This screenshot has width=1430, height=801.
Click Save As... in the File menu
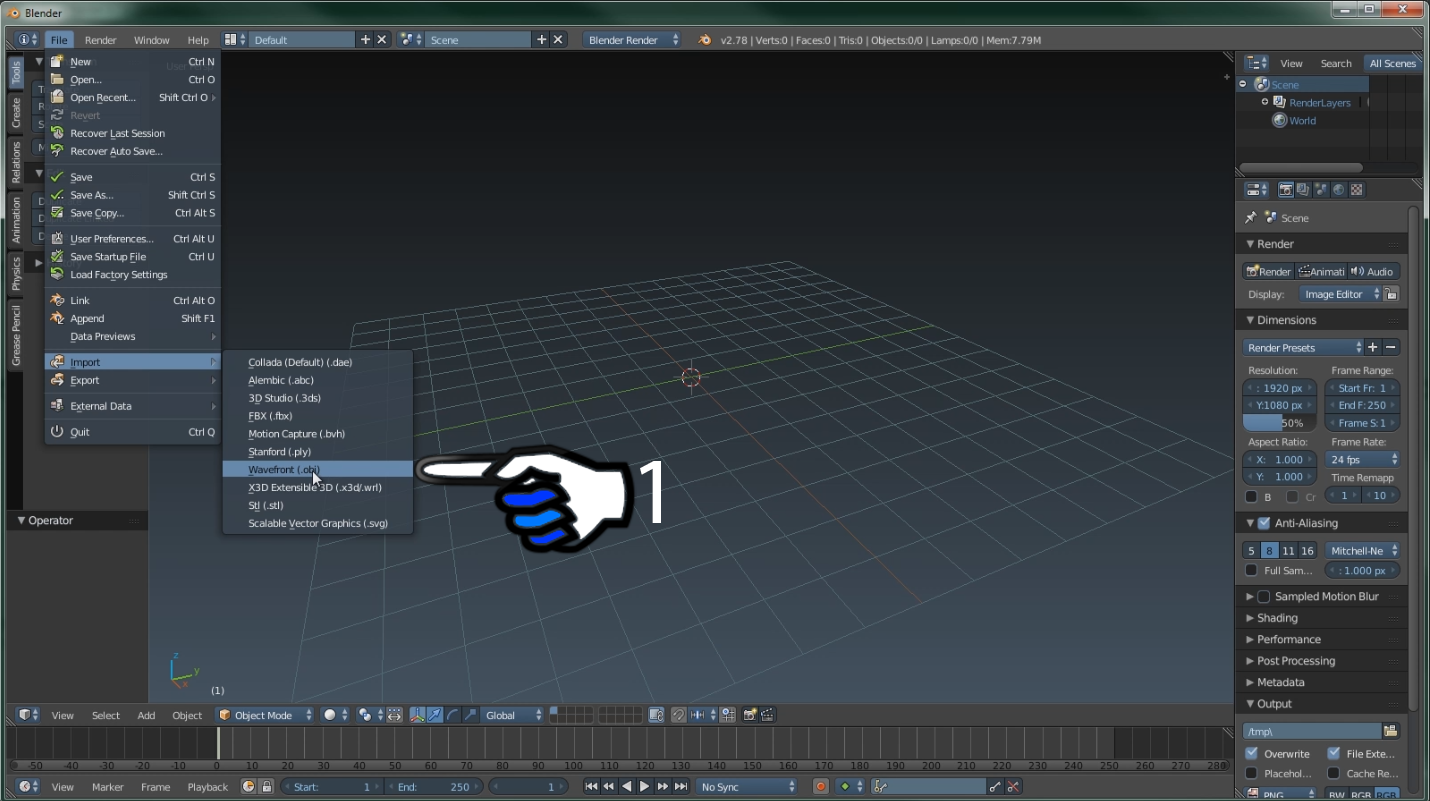coord(92,195)
